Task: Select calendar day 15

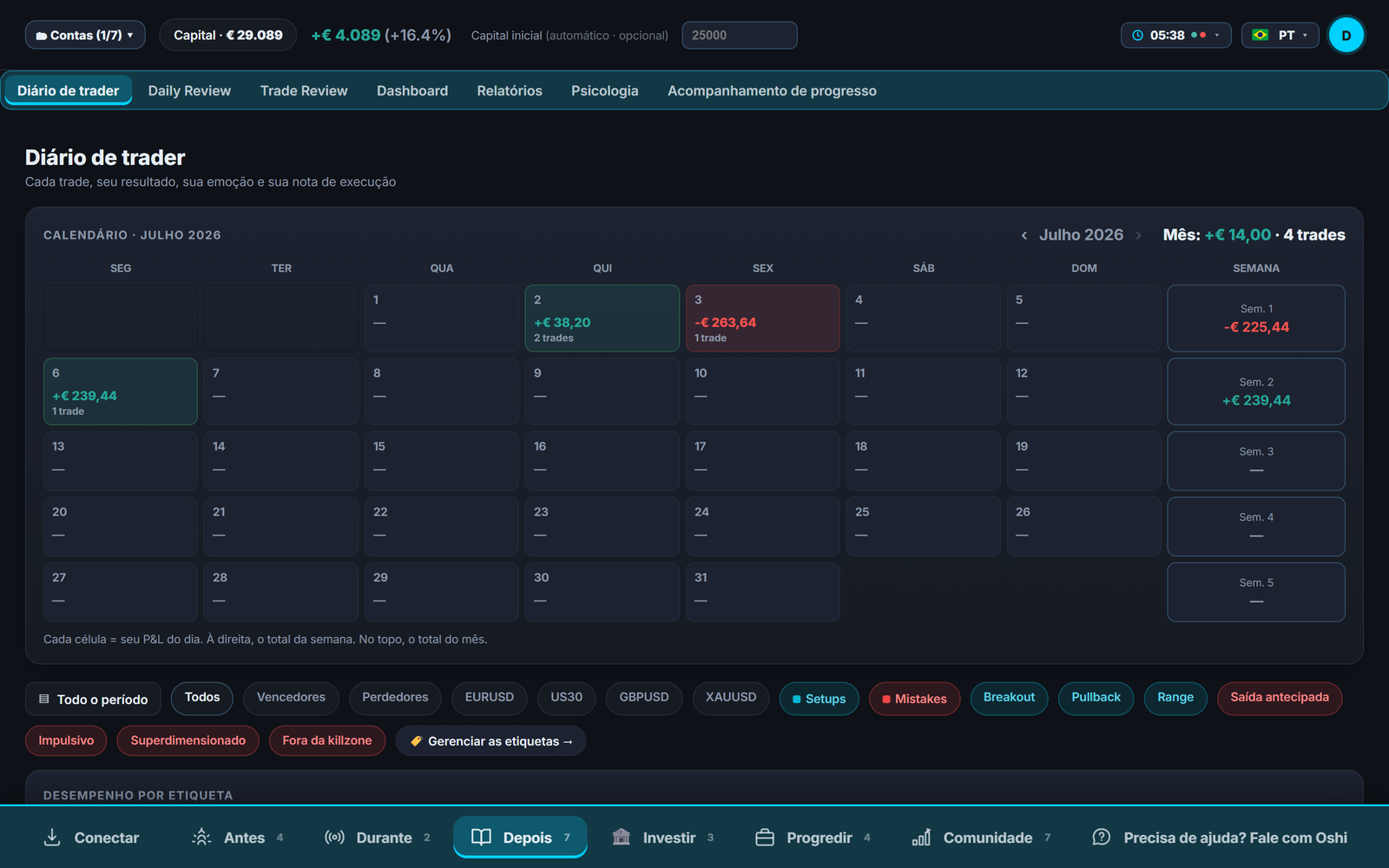Action: [x=442, y=461]
